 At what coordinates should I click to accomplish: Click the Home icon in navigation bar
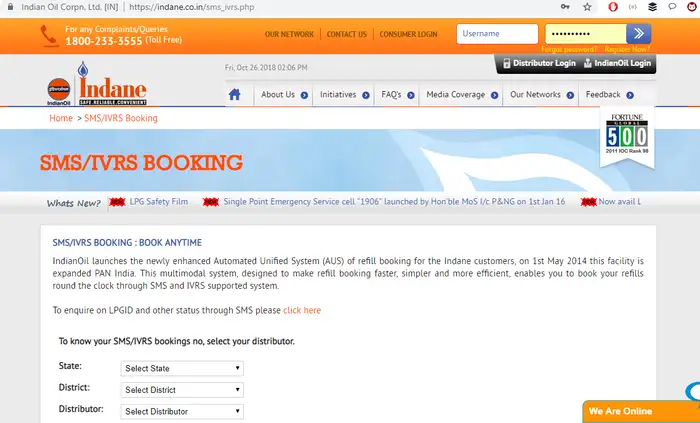[235, 95]
